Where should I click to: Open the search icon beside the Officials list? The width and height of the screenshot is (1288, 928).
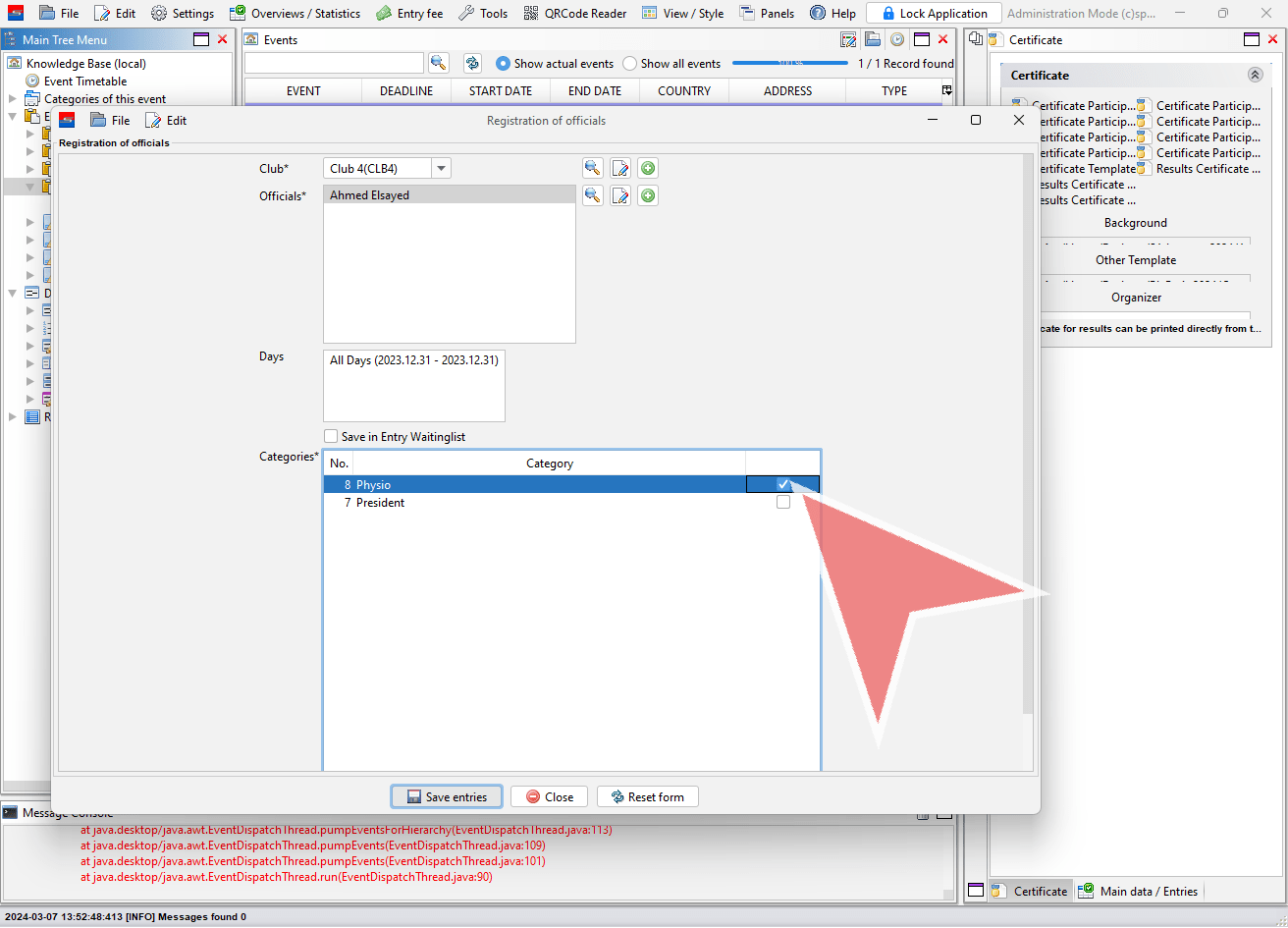click(x=592, y=195)
